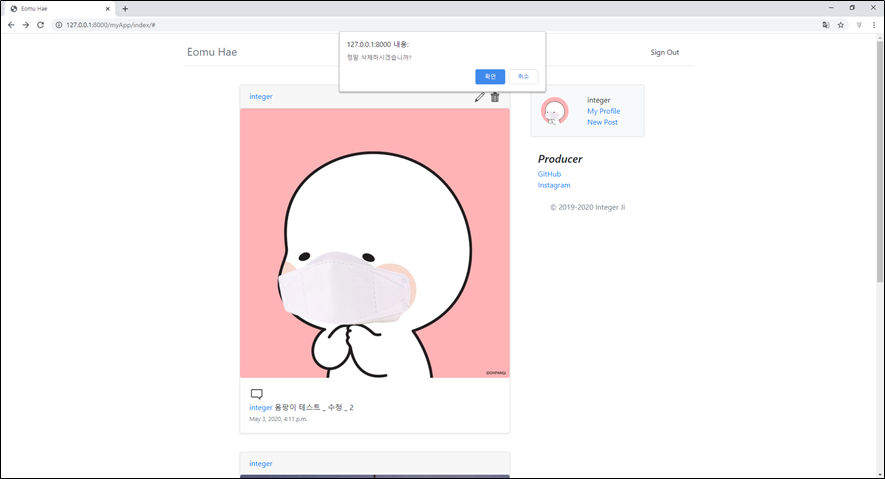Click the integer username text in the profile card
The height and width of the screenshot is (479, 885).
point(599,100)
